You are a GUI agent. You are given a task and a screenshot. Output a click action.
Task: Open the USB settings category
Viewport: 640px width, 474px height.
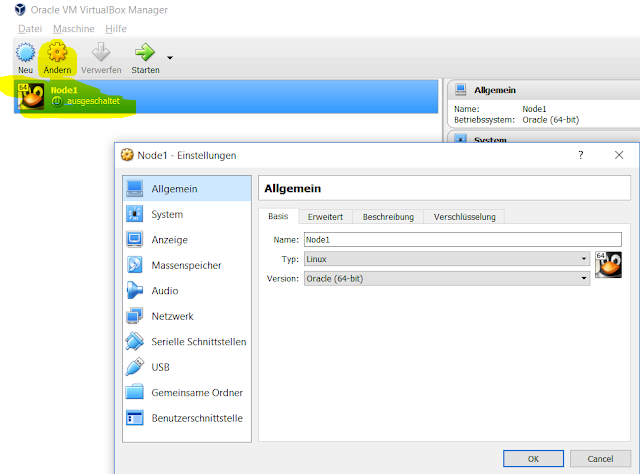tap(187, 367)
